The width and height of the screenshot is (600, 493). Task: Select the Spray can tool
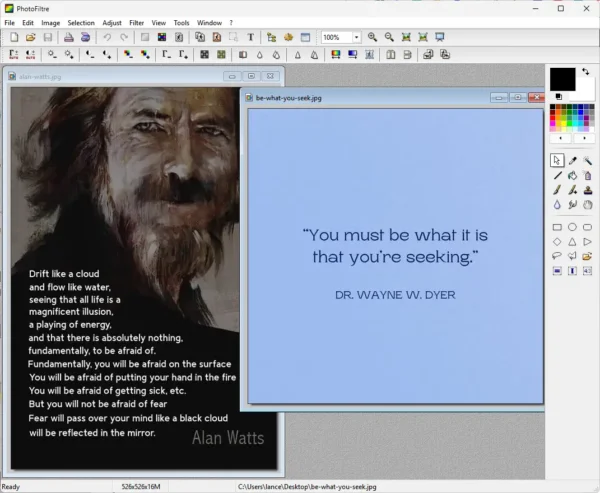pos(587,176)
